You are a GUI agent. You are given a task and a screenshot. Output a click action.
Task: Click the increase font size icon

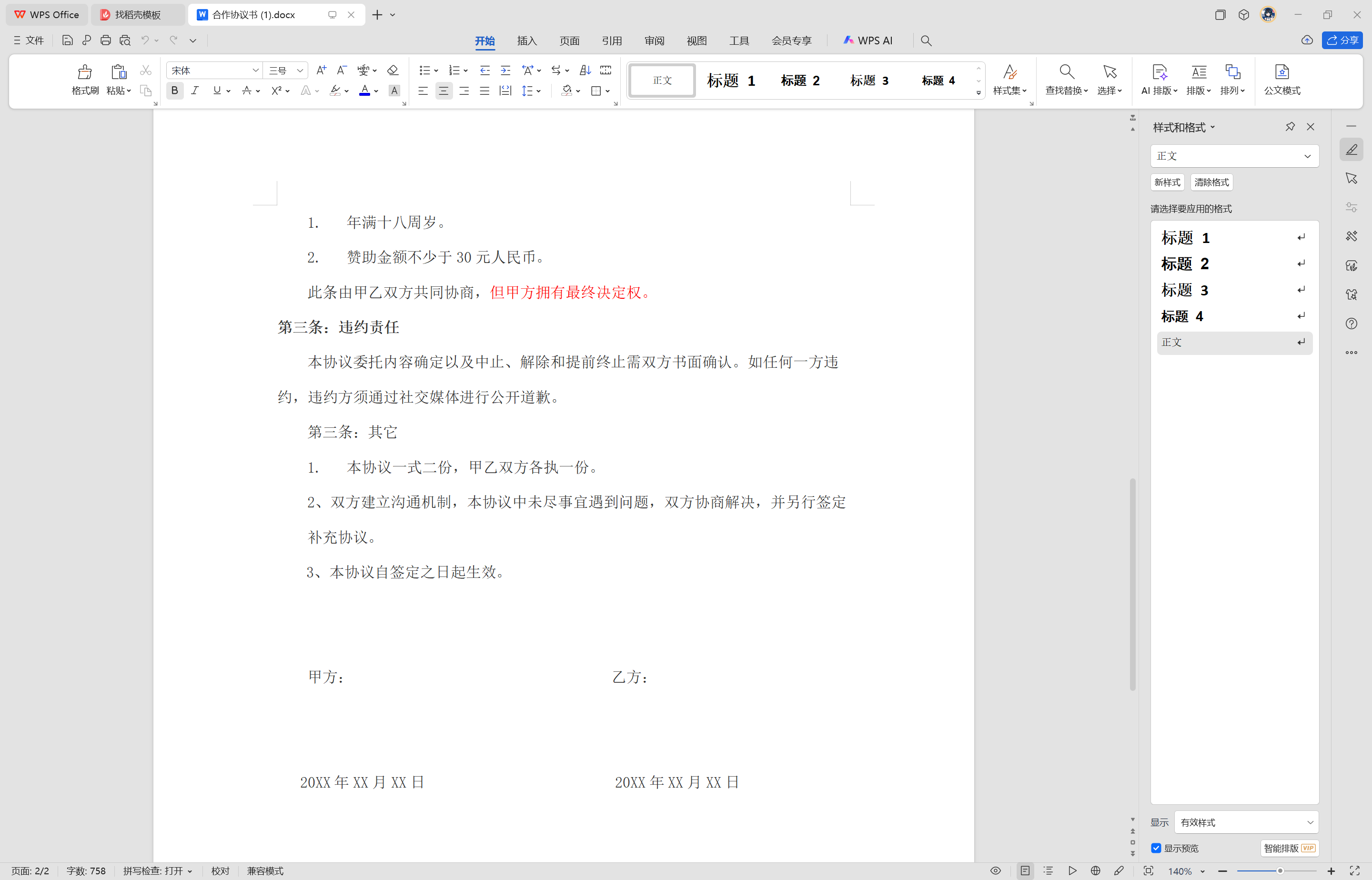(321, 71)
